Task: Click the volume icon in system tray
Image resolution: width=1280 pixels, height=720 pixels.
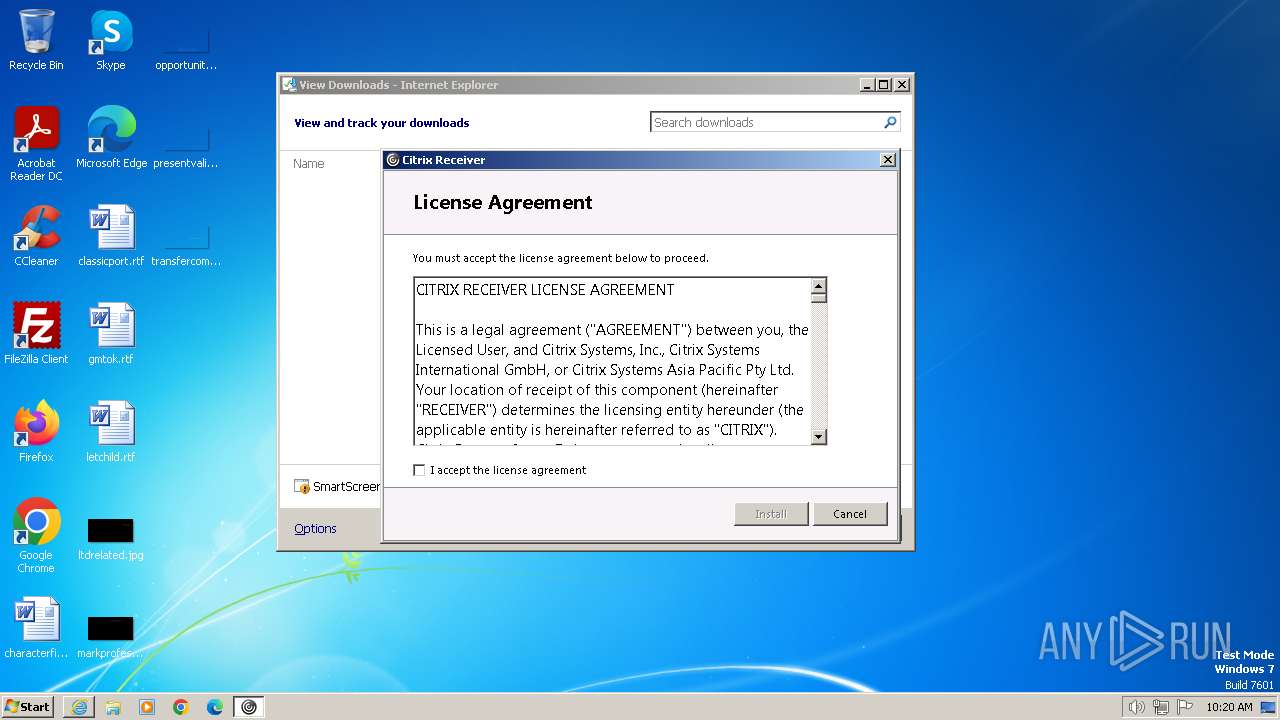Action: point(1136,707)
